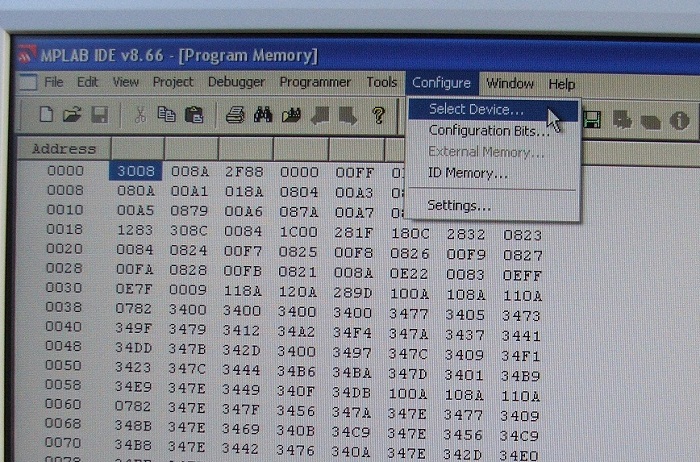Click the Copy toolbar icon

click(x=166, y=115)
